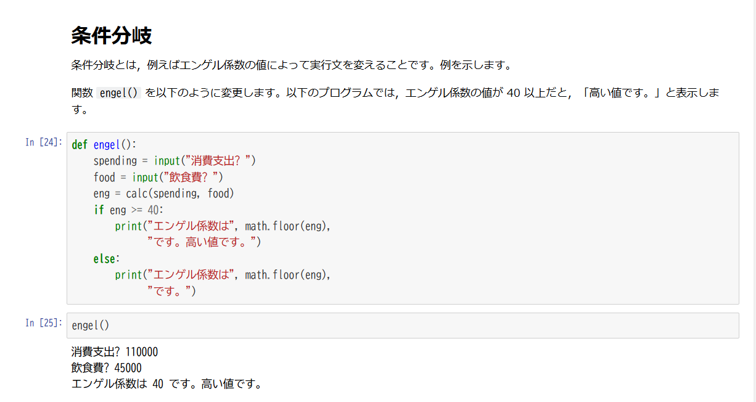Viewport: 756px width, 402px height.
Task: Click the inline engel() code in the paragraph
Action: coord(119,92)
